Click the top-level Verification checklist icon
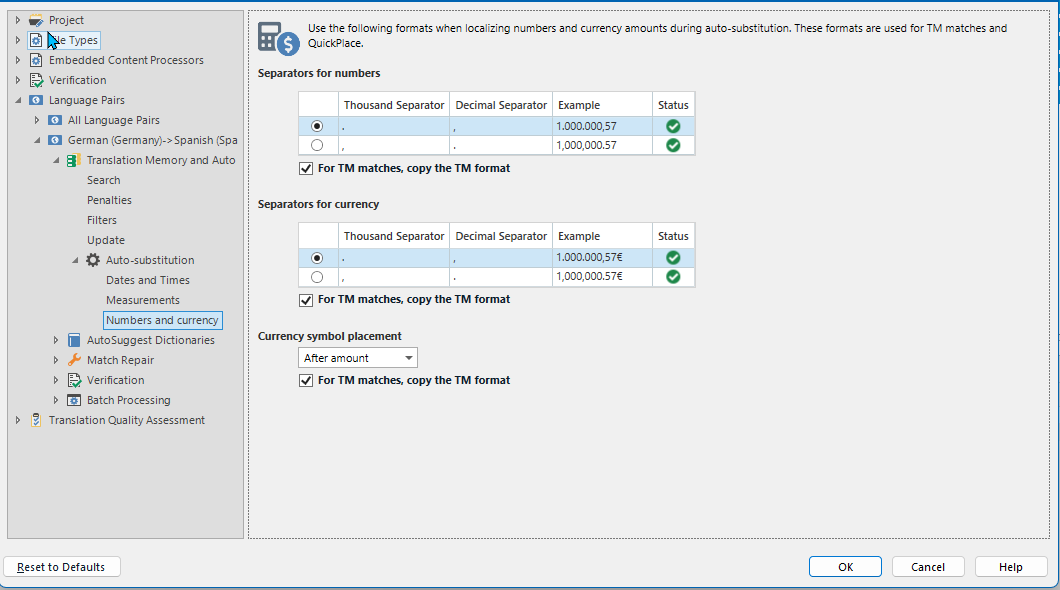Viewport: 1060px width, 590px height. click(x=37, y=80)
